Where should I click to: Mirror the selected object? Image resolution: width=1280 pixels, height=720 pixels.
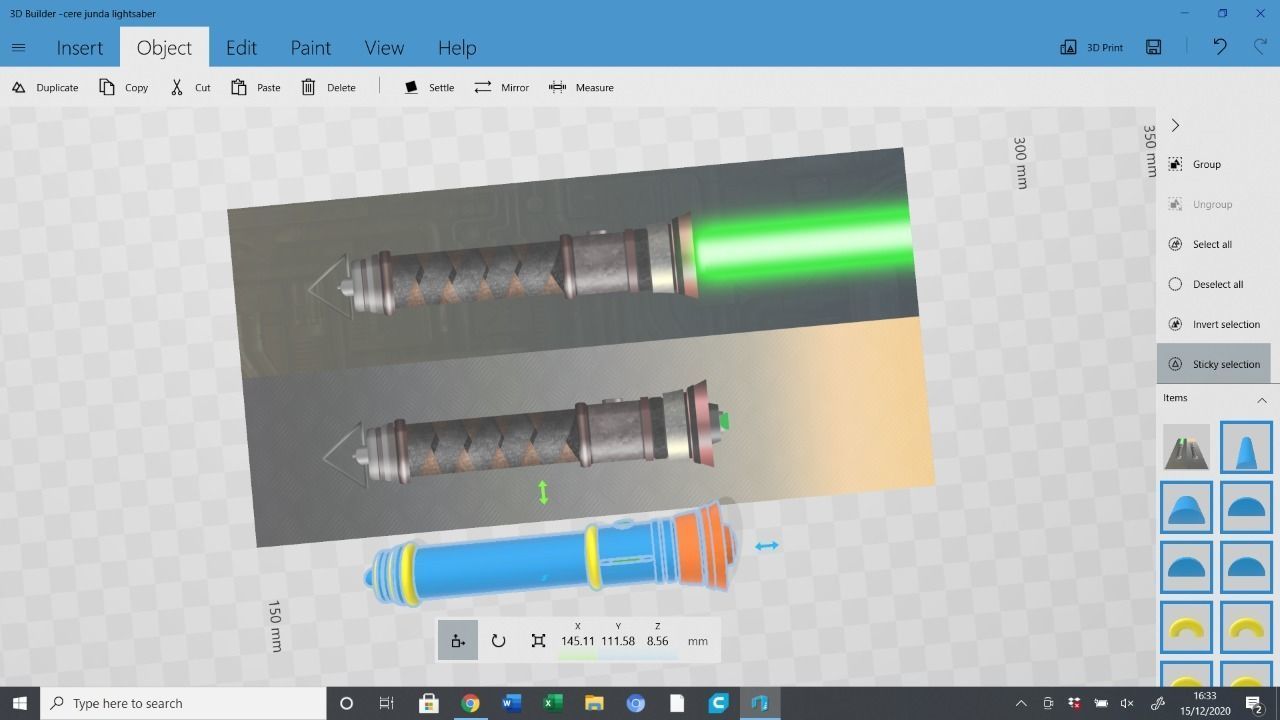(501, 87)
